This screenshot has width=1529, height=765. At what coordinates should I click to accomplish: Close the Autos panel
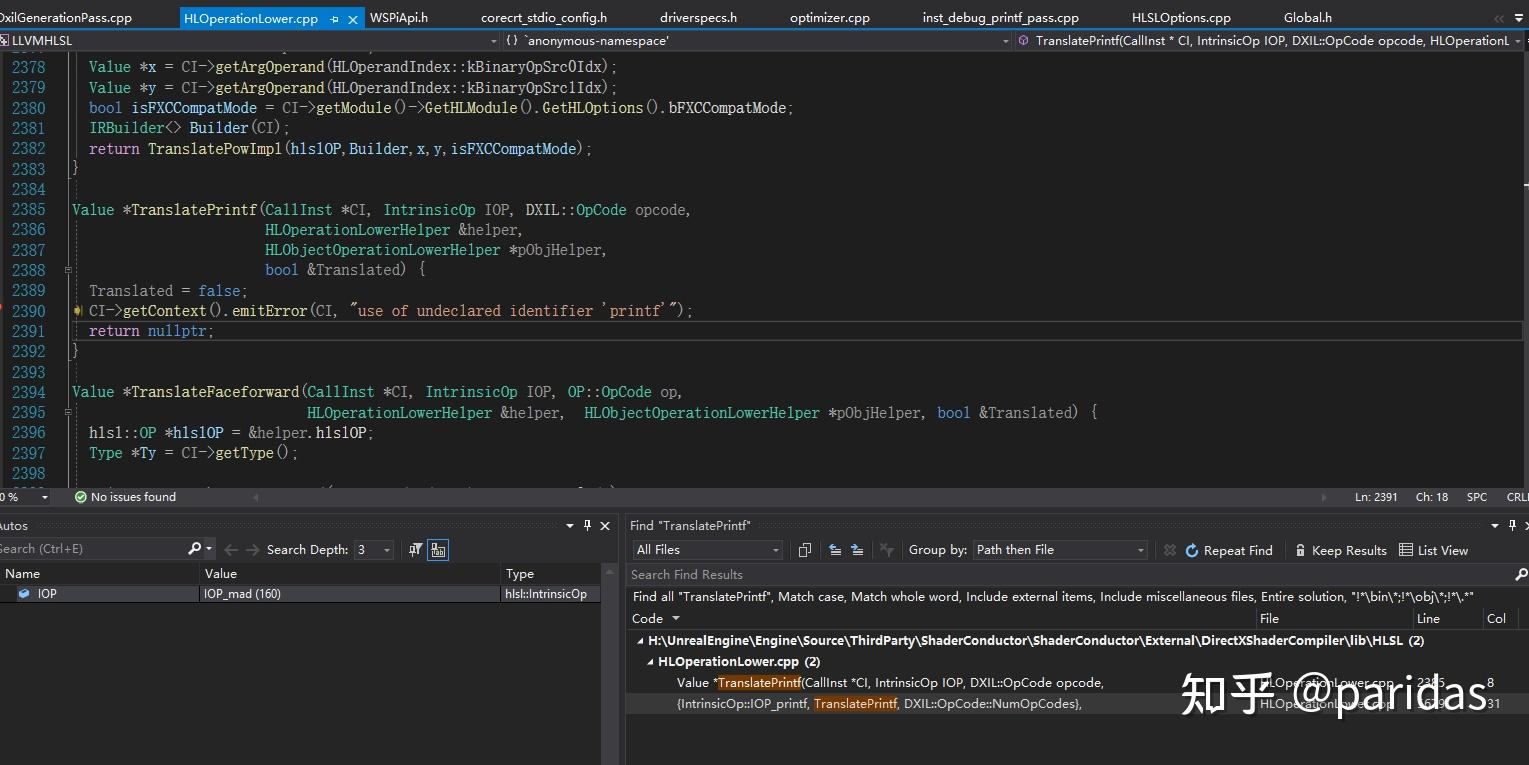(x=605, y=525)
